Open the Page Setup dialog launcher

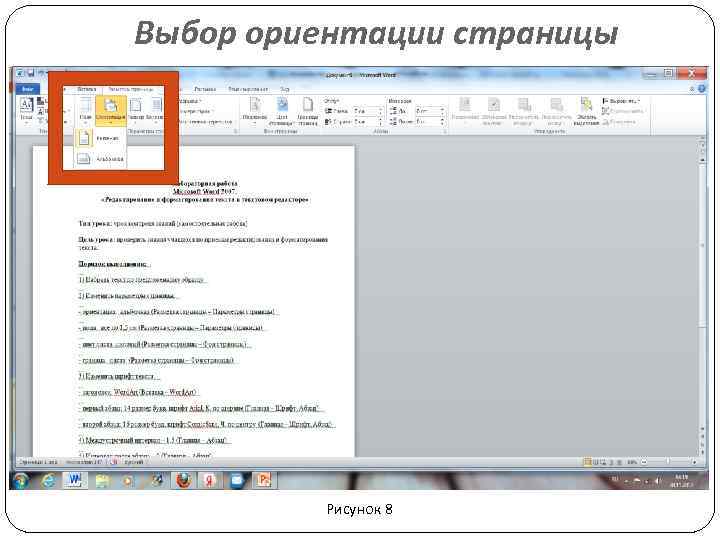236,131
